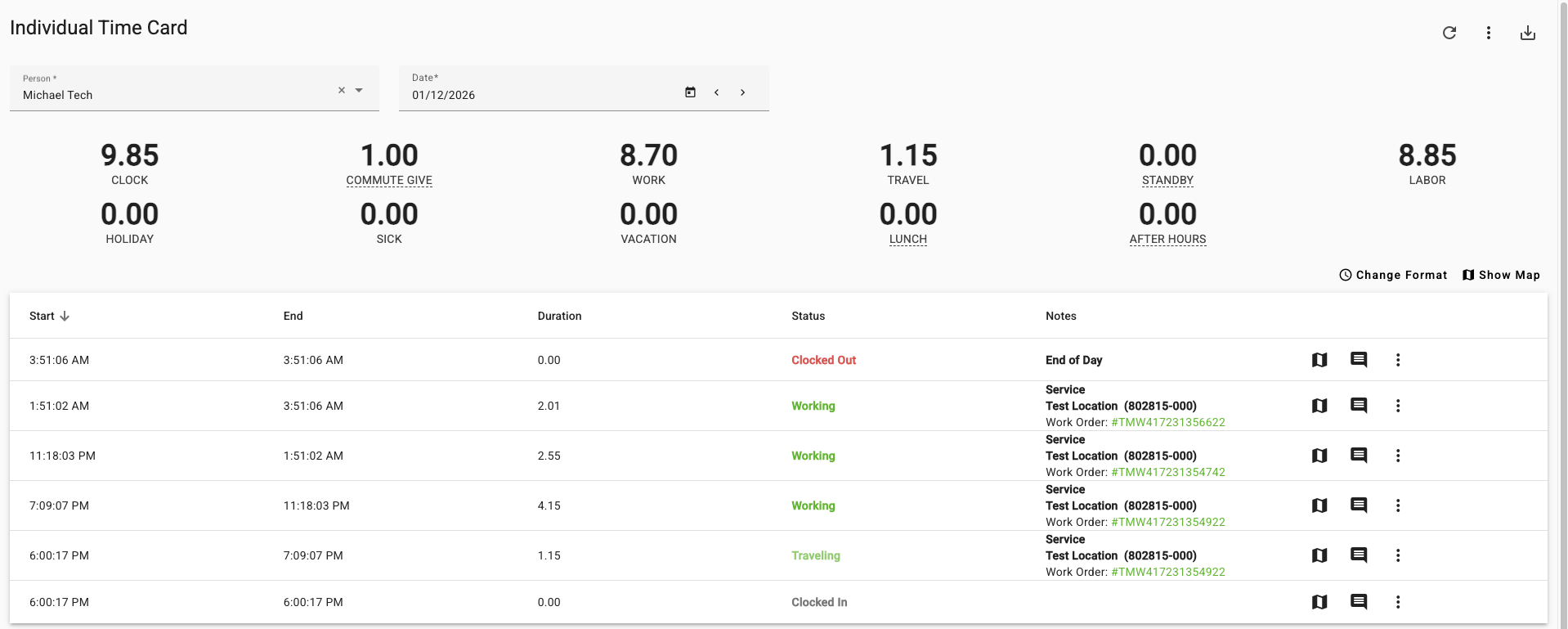Viewport: 1568px width, 629px height.
Task: Click the COMMUTE GIVE label
Action: (389, 180)
